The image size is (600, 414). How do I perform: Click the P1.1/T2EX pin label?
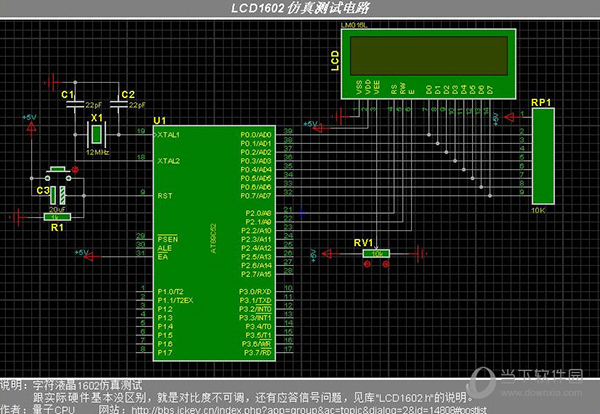click(175, 300)
